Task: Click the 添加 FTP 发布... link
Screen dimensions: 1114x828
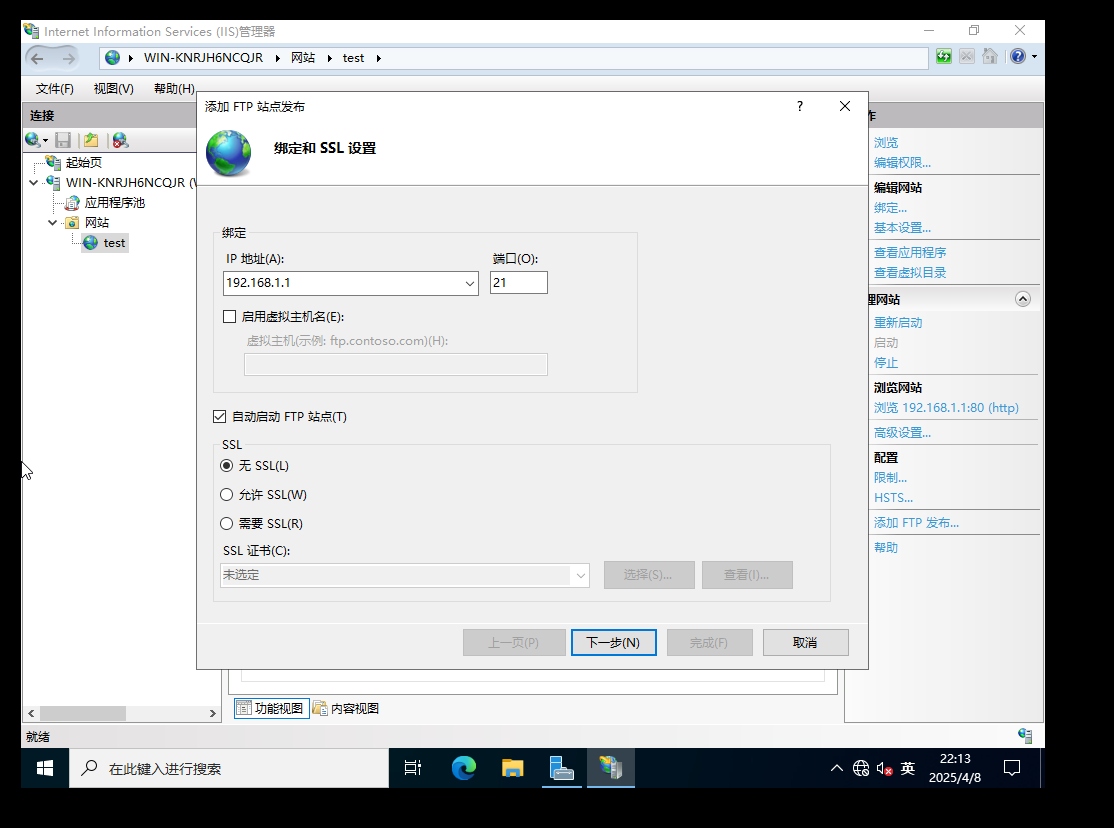Action: pos(916,523)
